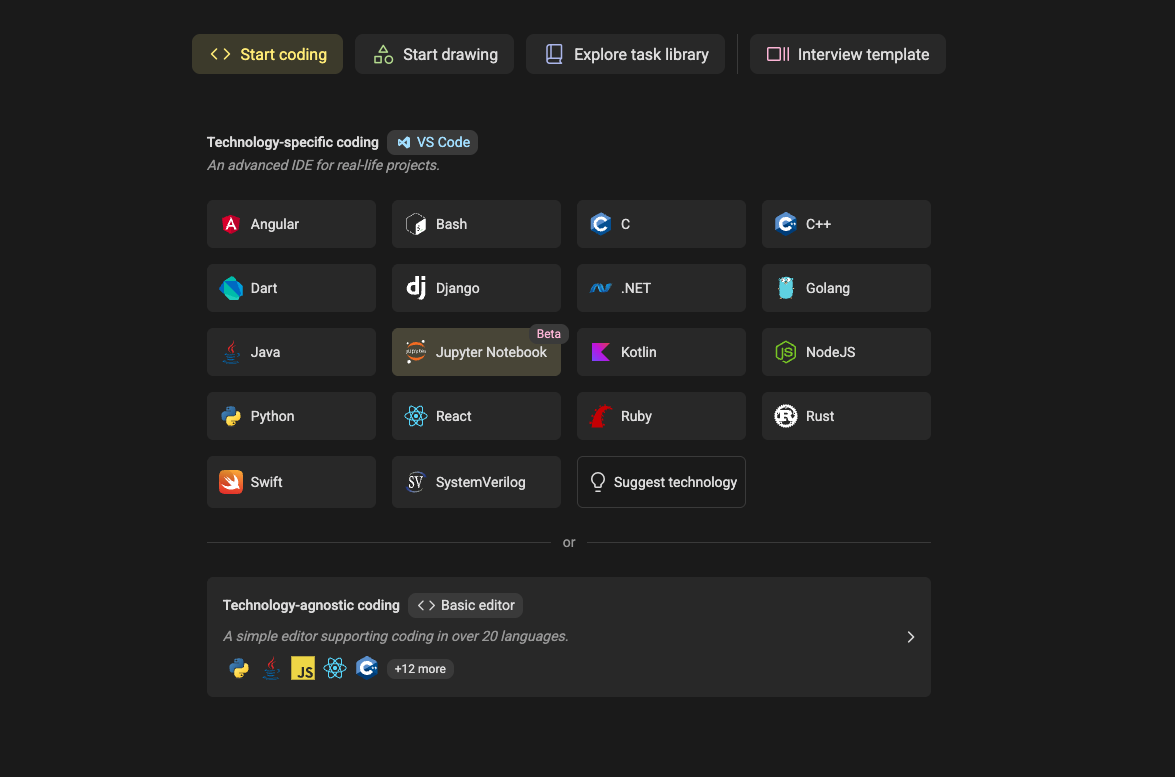
Task: Click the Dart logo icon
Action: (x=231, y=288)
